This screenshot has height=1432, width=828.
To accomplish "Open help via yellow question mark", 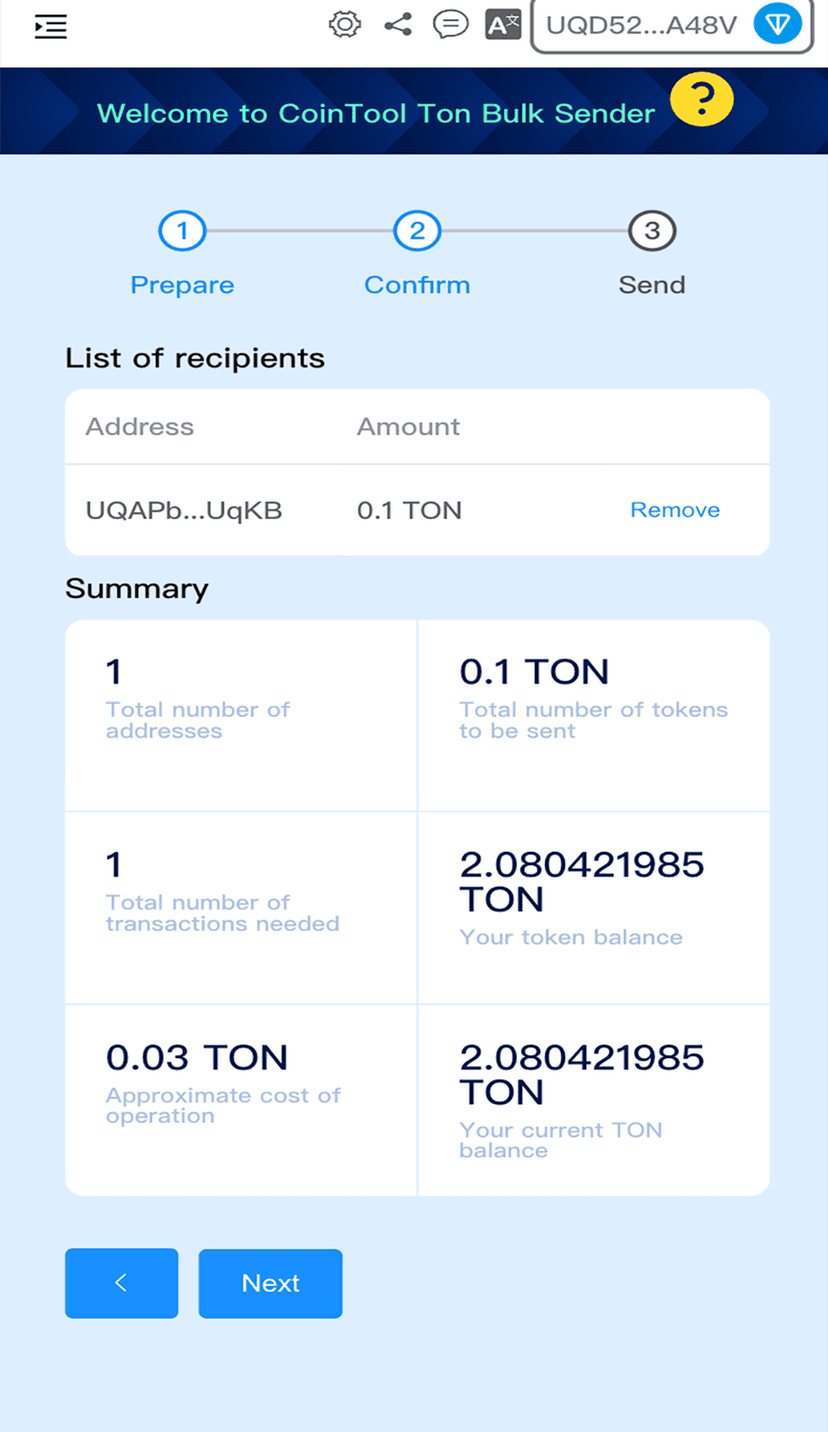I will pyautogui.click(x=702, y=100).
